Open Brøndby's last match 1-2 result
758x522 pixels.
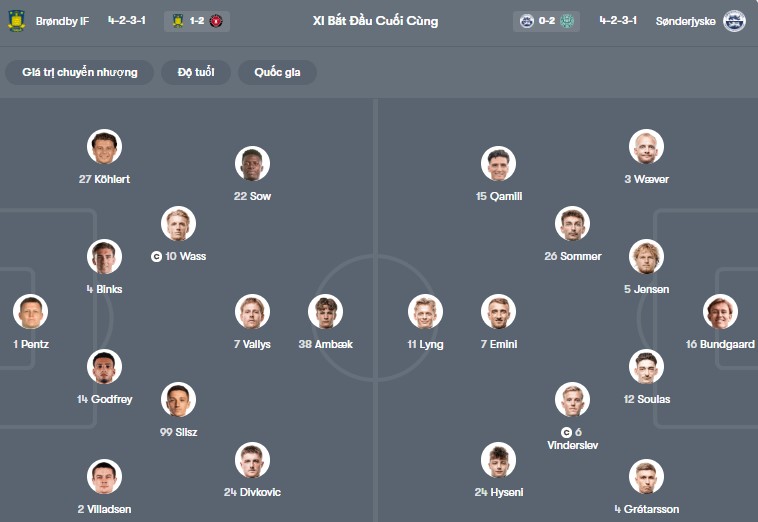point(197,21)
